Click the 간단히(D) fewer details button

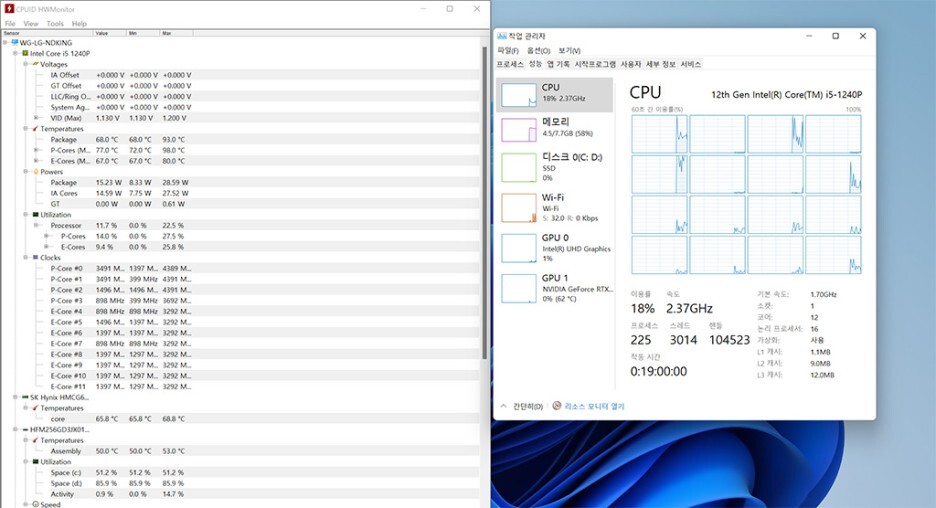[522, 407]
